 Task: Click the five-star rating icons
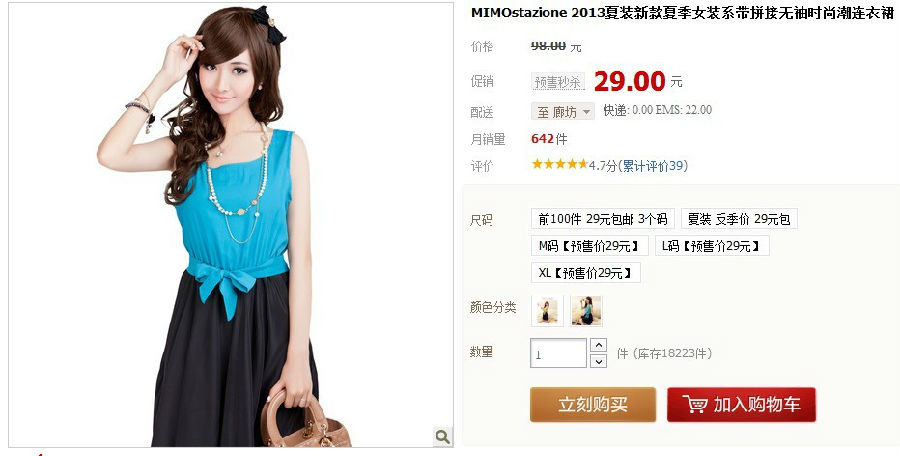(x=560, y=165)
